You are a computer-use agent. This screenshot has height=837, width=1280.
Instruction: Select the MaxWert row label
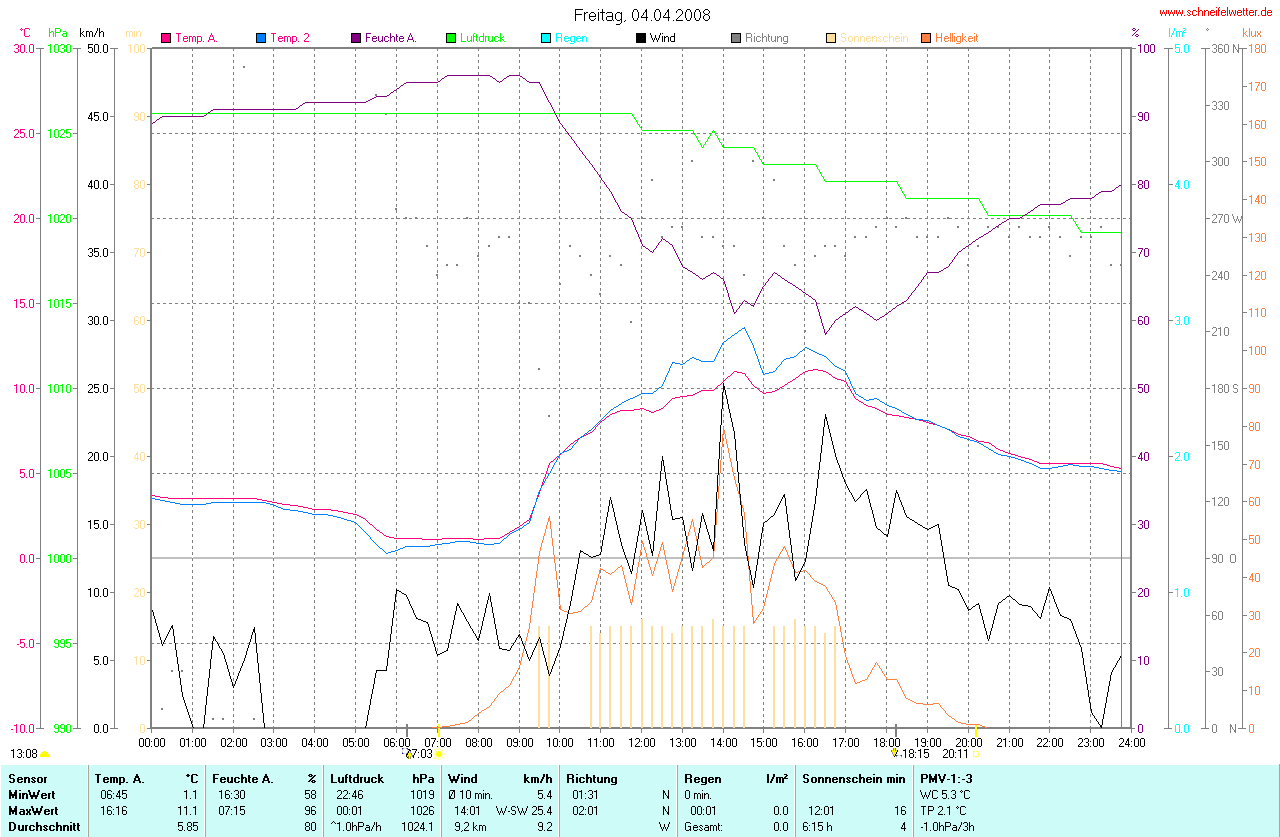(x=33, y=810)
